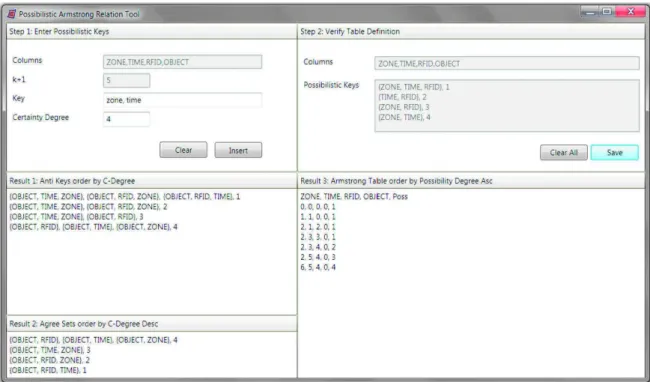Focus the Certainty Degree input field
The width and height of the screenshot is (650, 382).
(x=126, y=119)
